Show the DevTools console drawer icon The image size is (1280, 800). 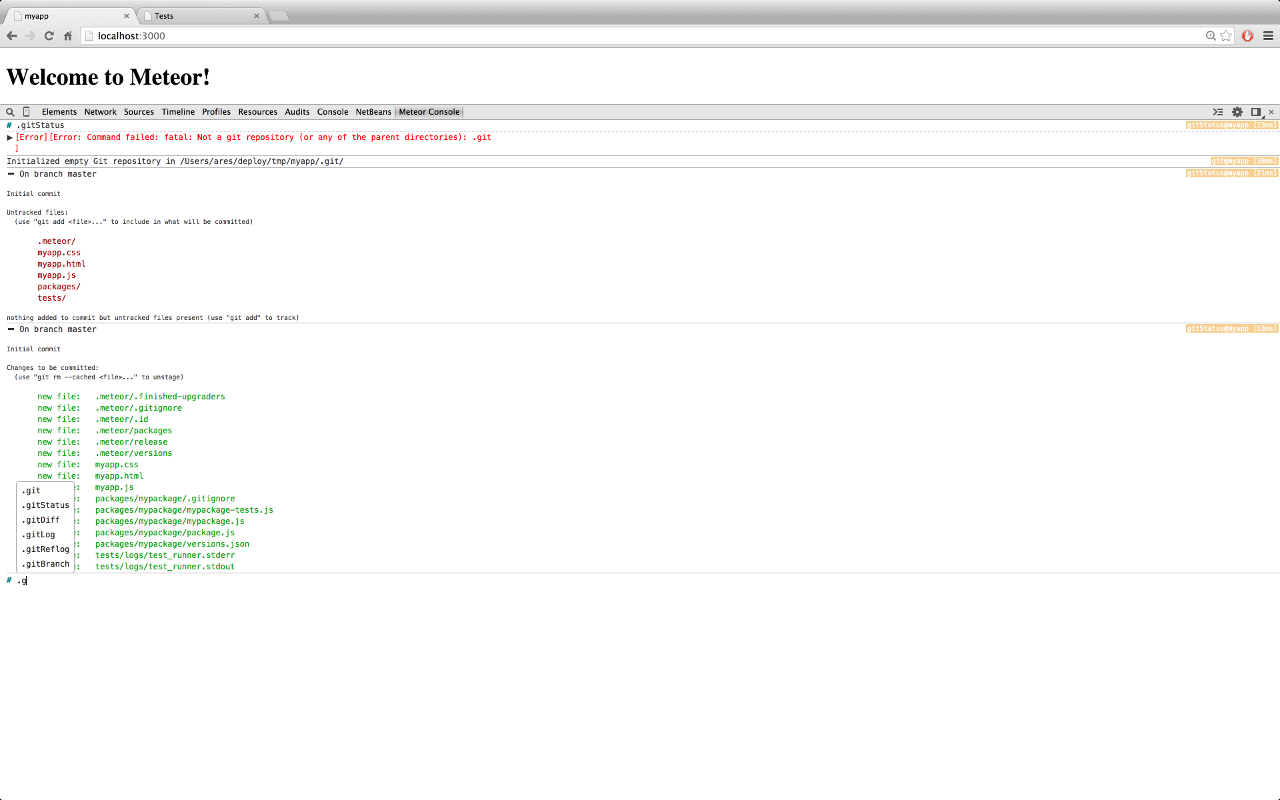click(x=1218, y=112)
